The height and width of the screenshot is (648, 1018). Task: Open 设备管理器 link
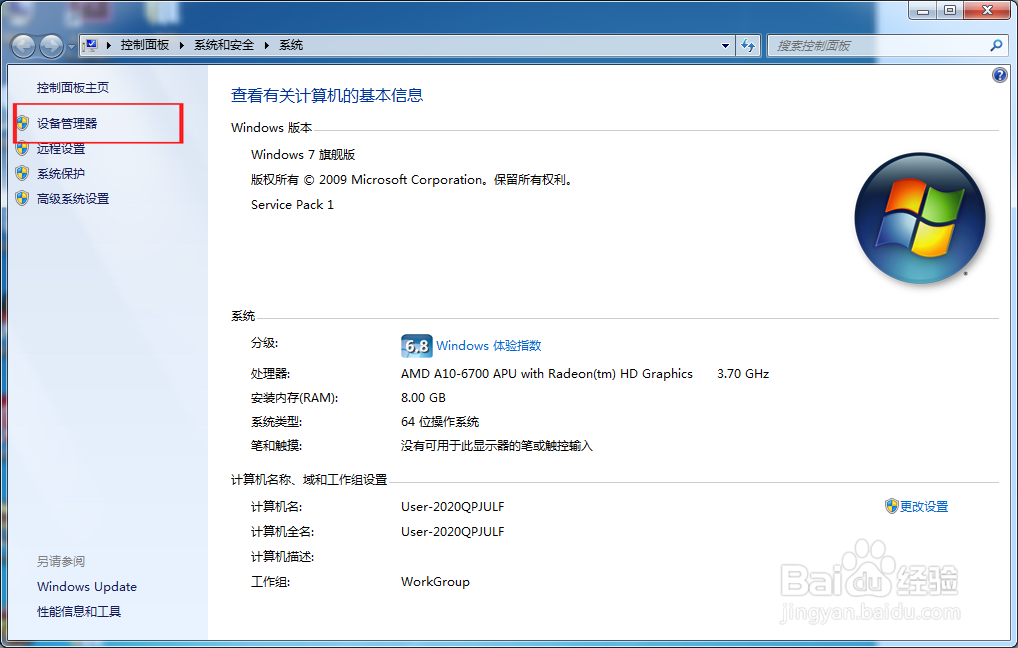67,123
